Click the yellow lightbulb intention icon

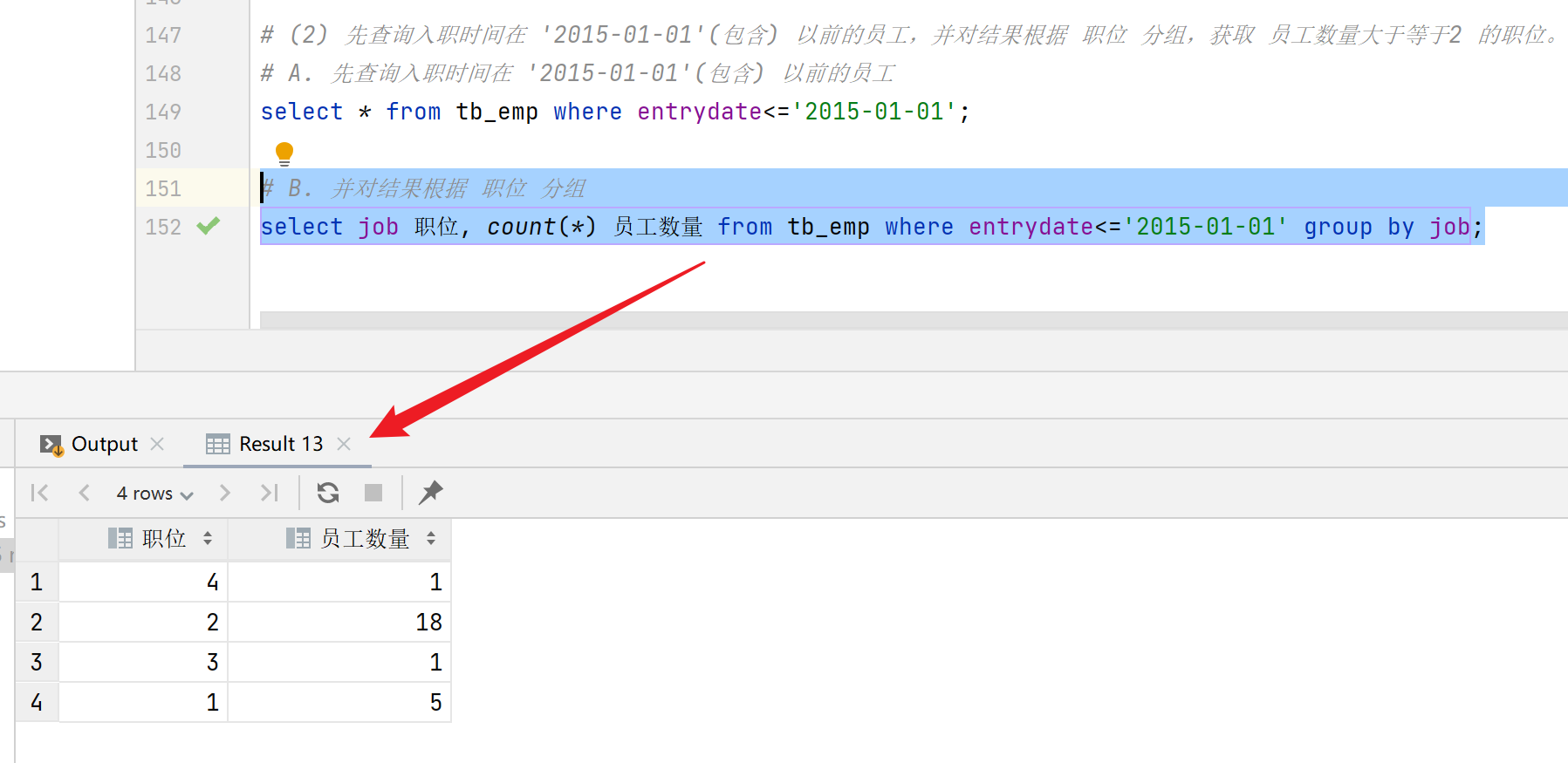pyautogui.click(x=284, y=154)
